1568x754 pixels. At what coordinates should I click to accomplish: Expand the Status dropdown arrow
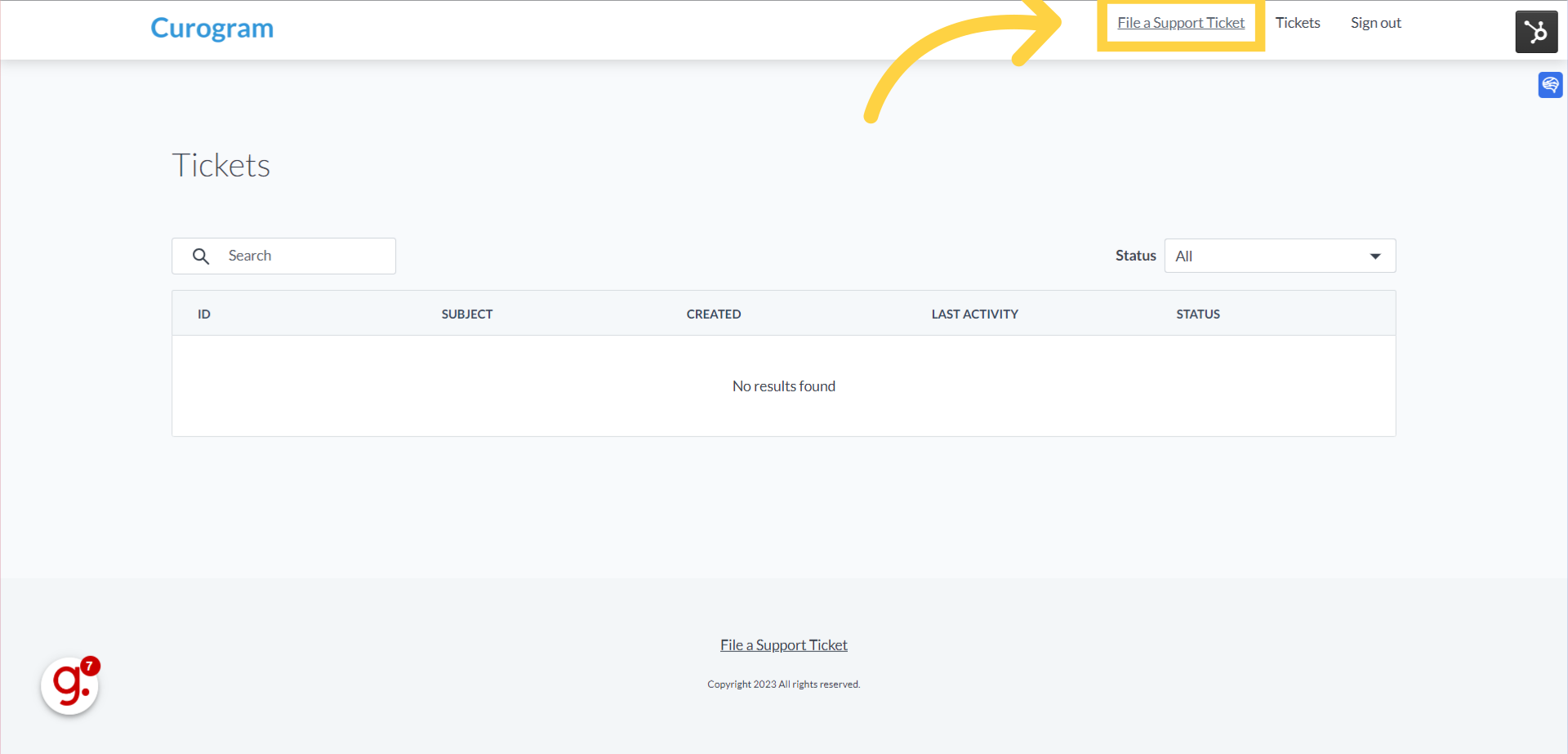tap(1376, 256)
